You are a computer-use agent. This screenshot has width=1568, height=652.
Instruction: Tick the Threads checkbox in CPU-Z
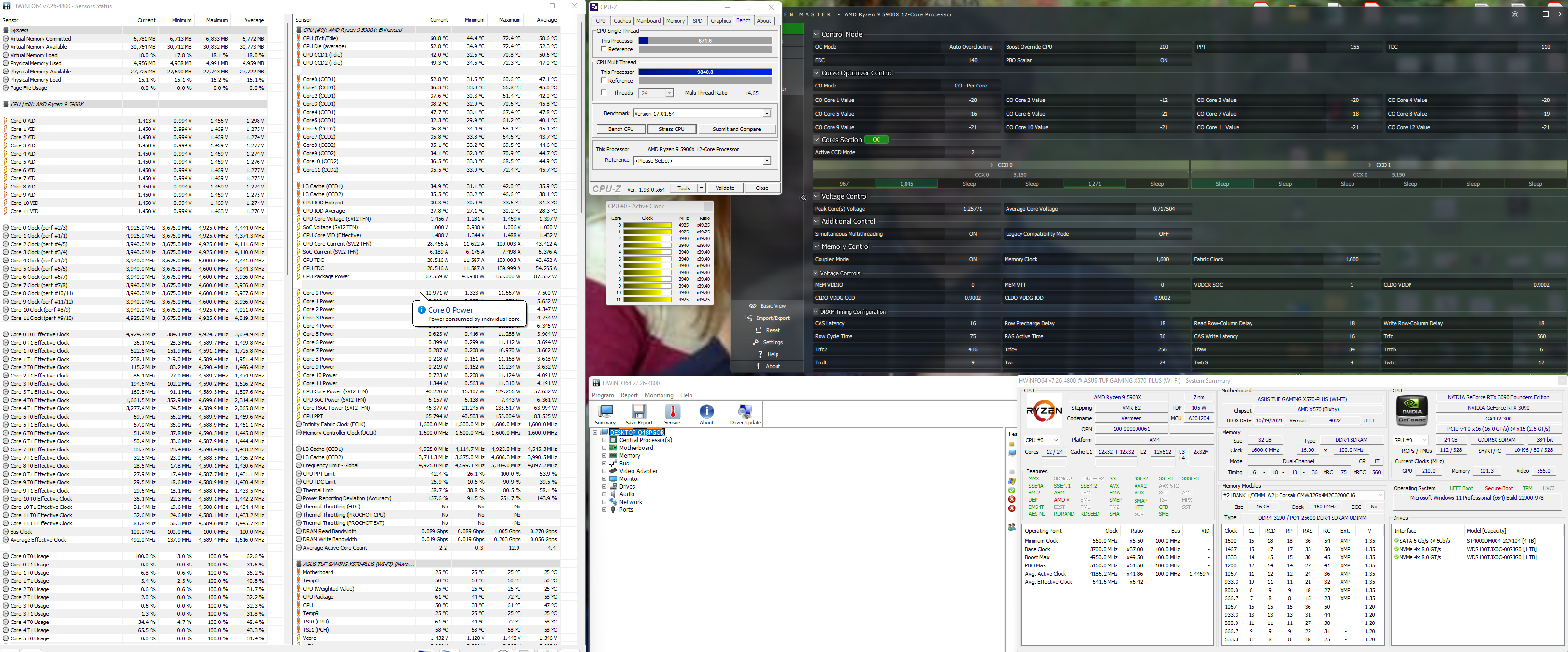(x=603, y=92)
